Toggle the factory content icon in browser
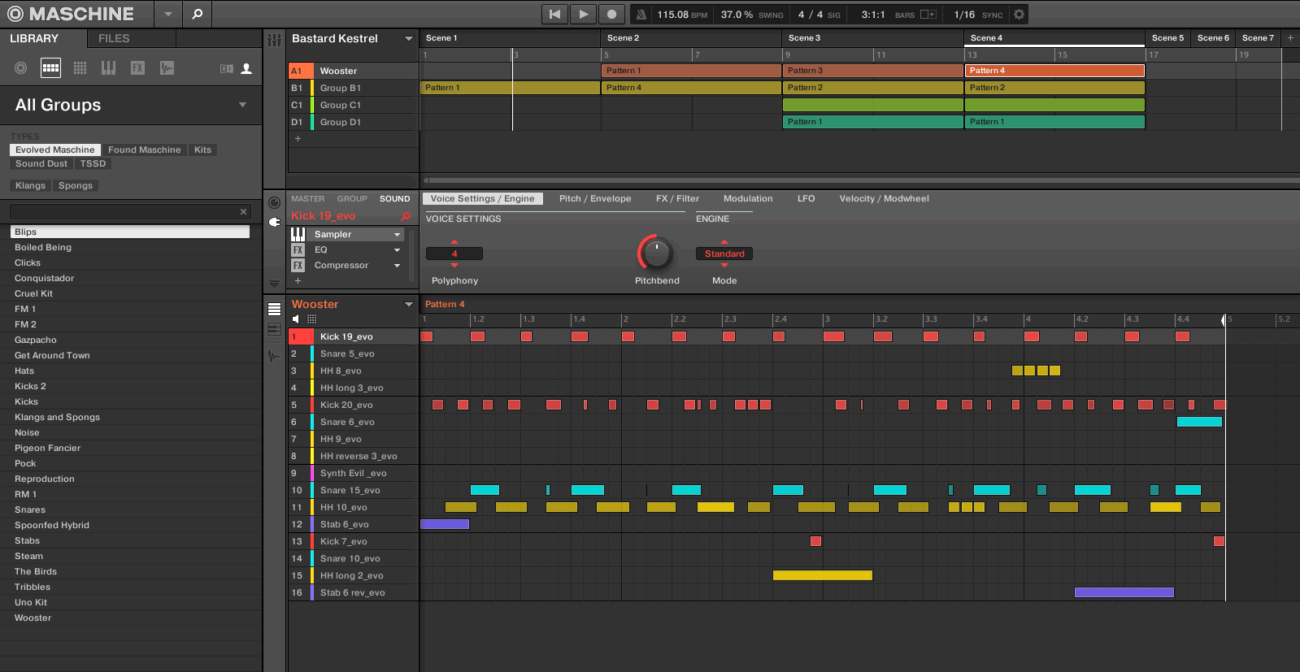Image resolution: width=1300 pixels, height=672 pixels. click(x=225, y=68)
